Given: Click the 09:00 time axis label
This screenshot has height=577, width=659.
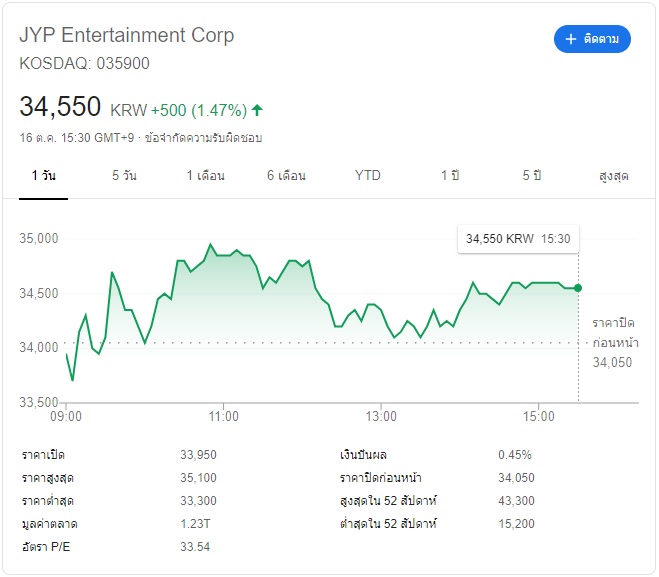Looking at the screenshot, I should tap(66, 416).
